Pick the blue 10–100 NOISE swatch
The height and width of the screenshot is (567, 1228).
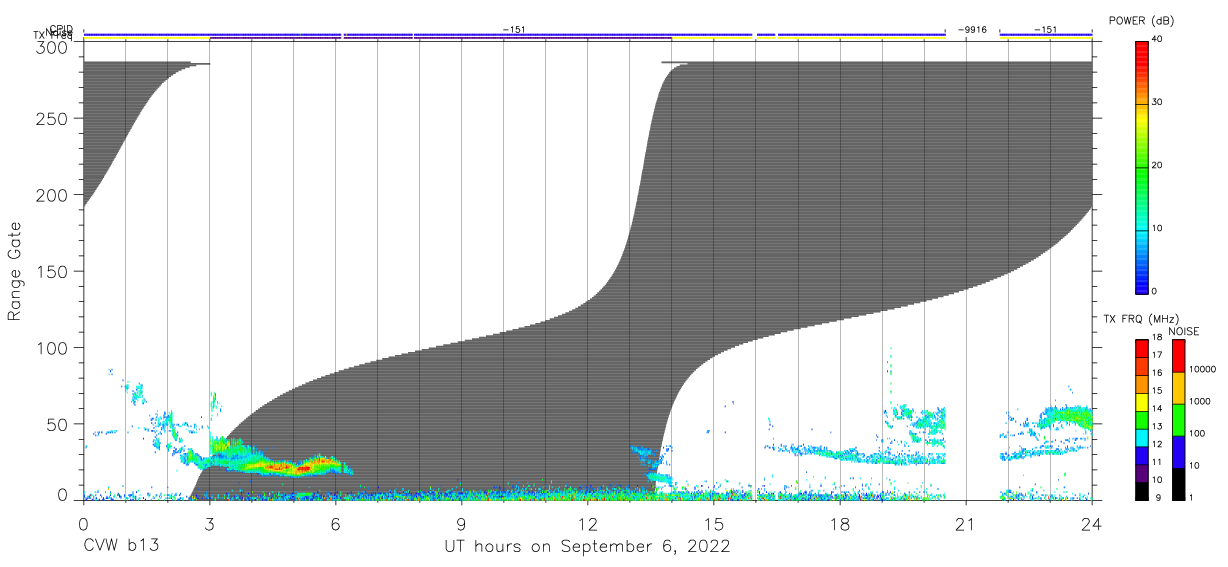click(1178, 452)
